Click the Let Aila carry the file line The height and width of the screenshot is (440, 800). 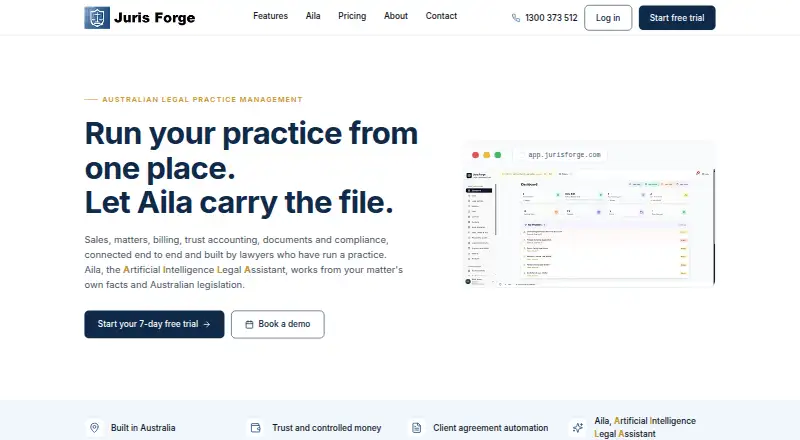pyautogui.click(x=239, y=203)
